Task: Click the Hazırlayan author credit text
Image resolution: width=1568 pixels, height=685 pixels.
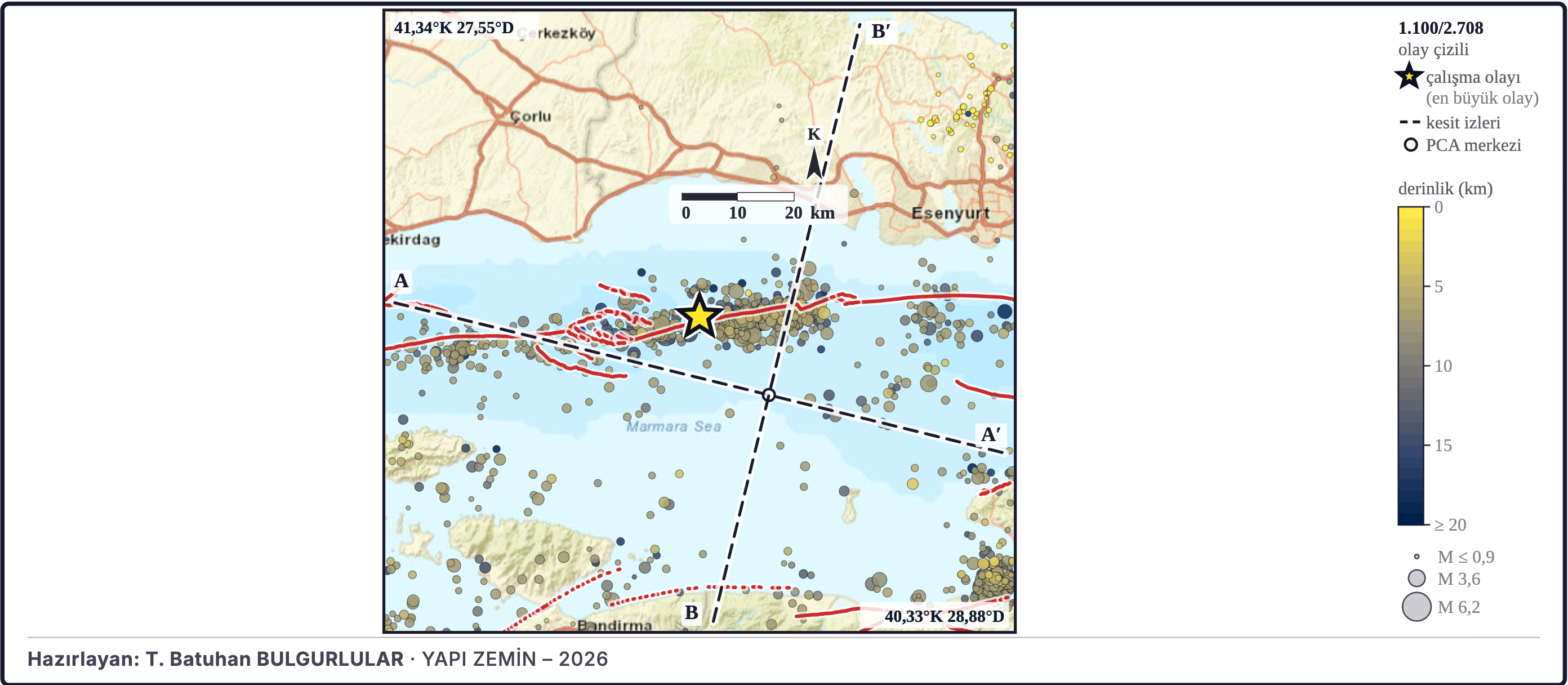Action: click(317, 659)
